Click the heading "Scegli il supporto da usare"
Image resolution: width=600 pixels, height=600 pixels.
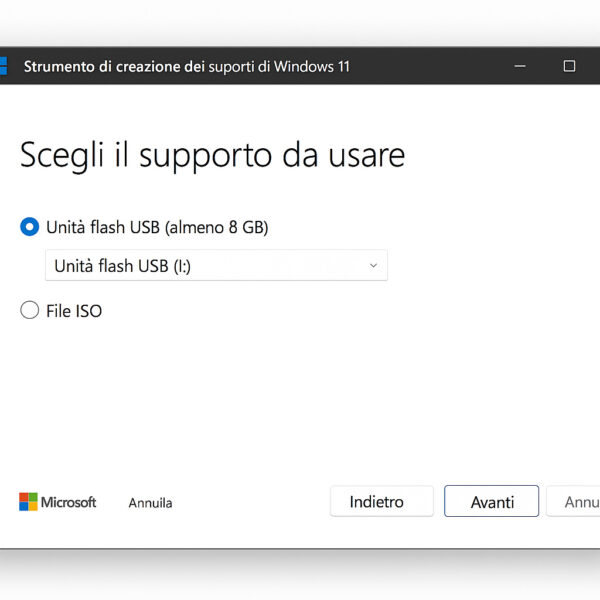click(x=212, y=155)
